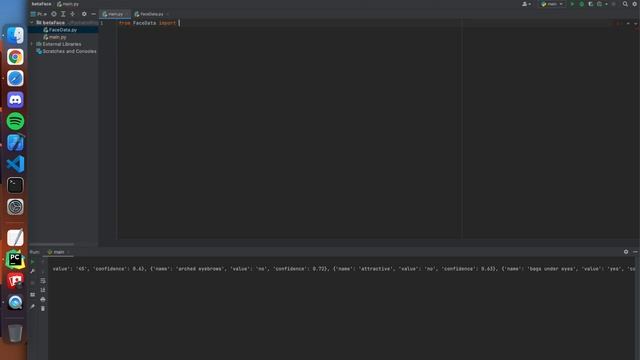Open the Trash in the dock
Screen dimensions: 640x360
(x=15, y=333)
